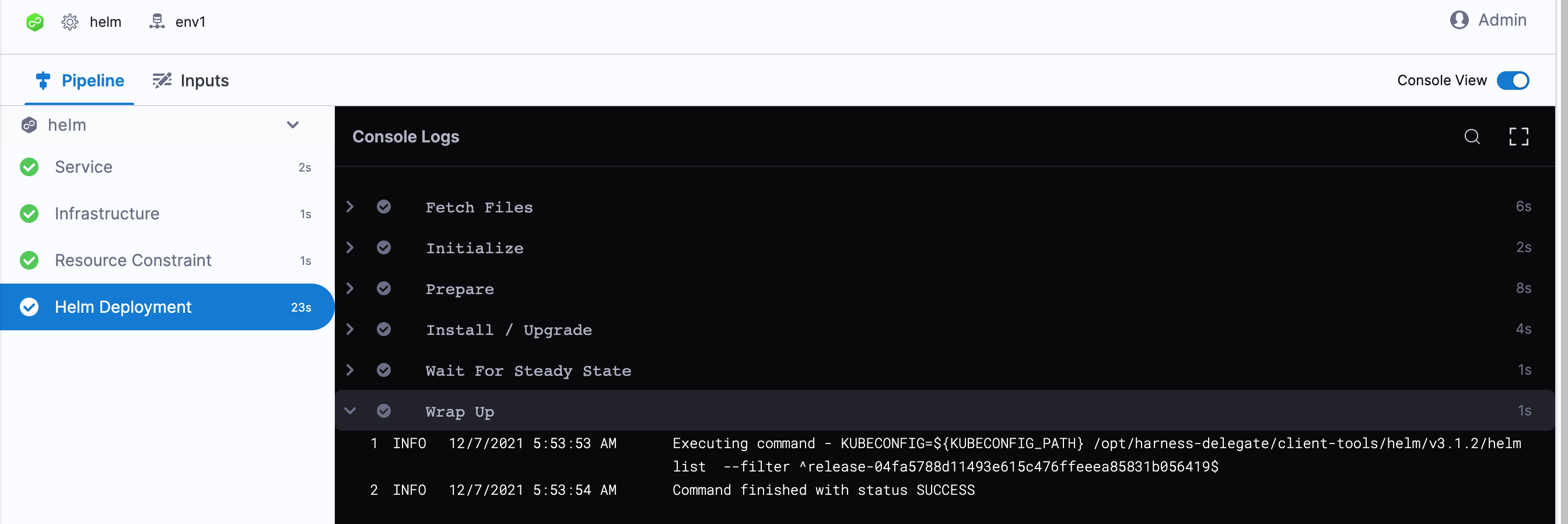Switch to the Inputs tab

coord(191,81)
